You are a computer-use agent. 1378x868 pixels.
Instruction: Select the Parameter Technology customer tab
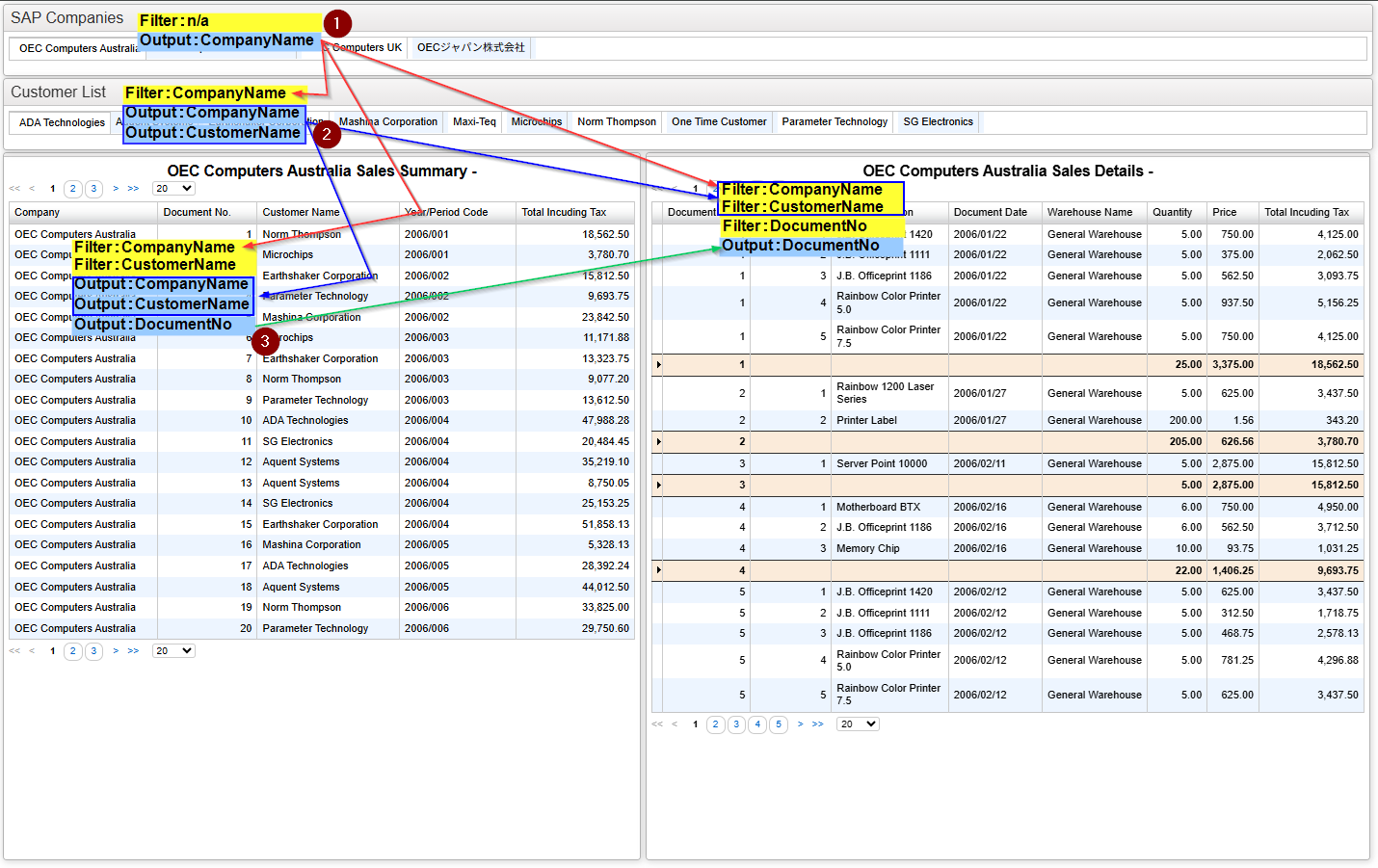835,122
